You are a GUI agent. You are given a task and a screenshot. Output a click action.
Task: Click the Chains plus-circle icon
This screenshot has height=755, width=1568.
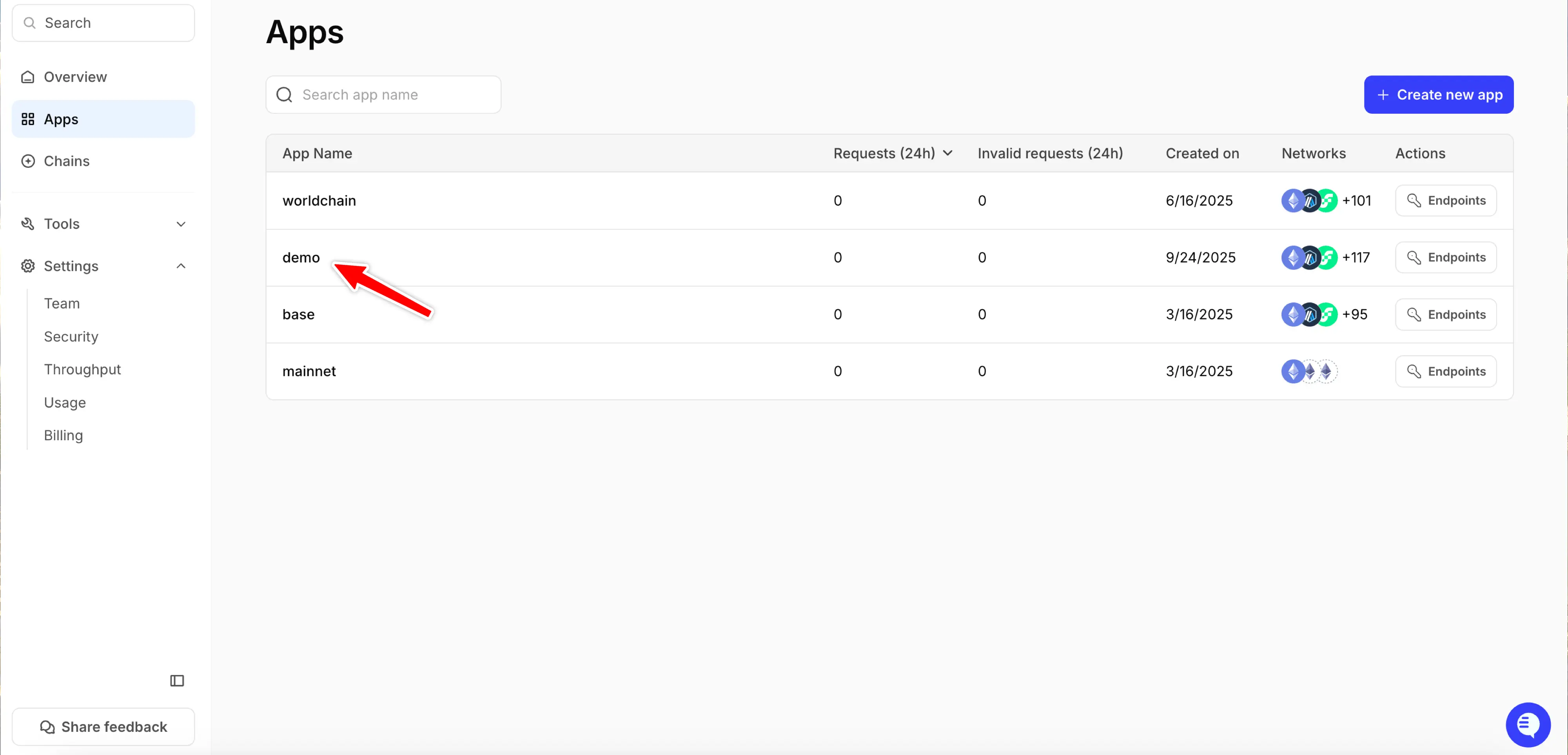tap(27, 161)
